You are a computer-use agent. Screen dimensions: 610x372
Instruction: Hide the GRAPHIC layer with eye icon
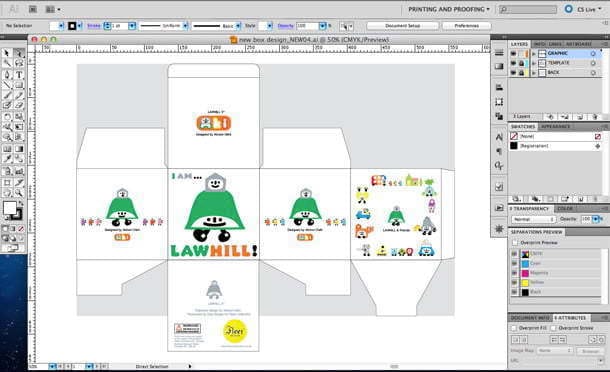click(x=514, y=53)
